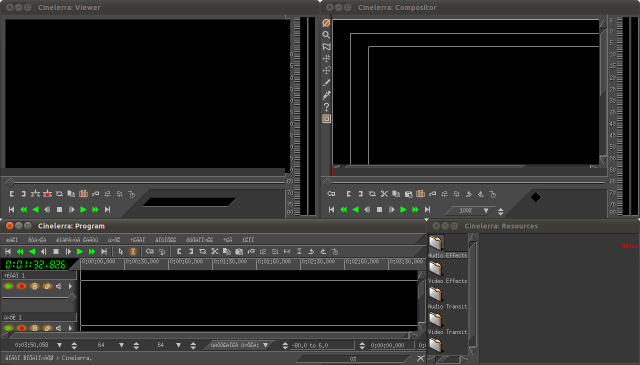Activate the arrow drag-and-drop editing mode
This screenshot has width=640, height=365.
(x=120, y=251)
